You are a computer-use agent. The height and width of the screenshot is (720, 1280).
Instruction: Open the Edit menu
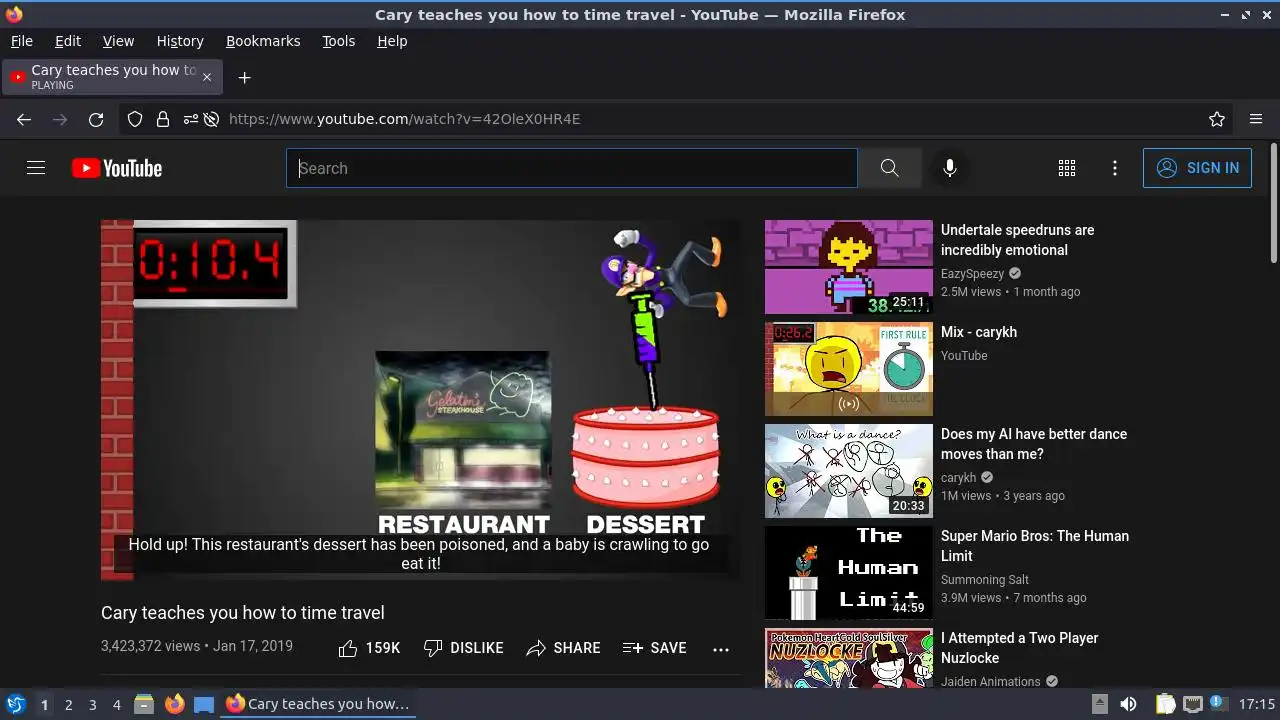coord(68,41)
